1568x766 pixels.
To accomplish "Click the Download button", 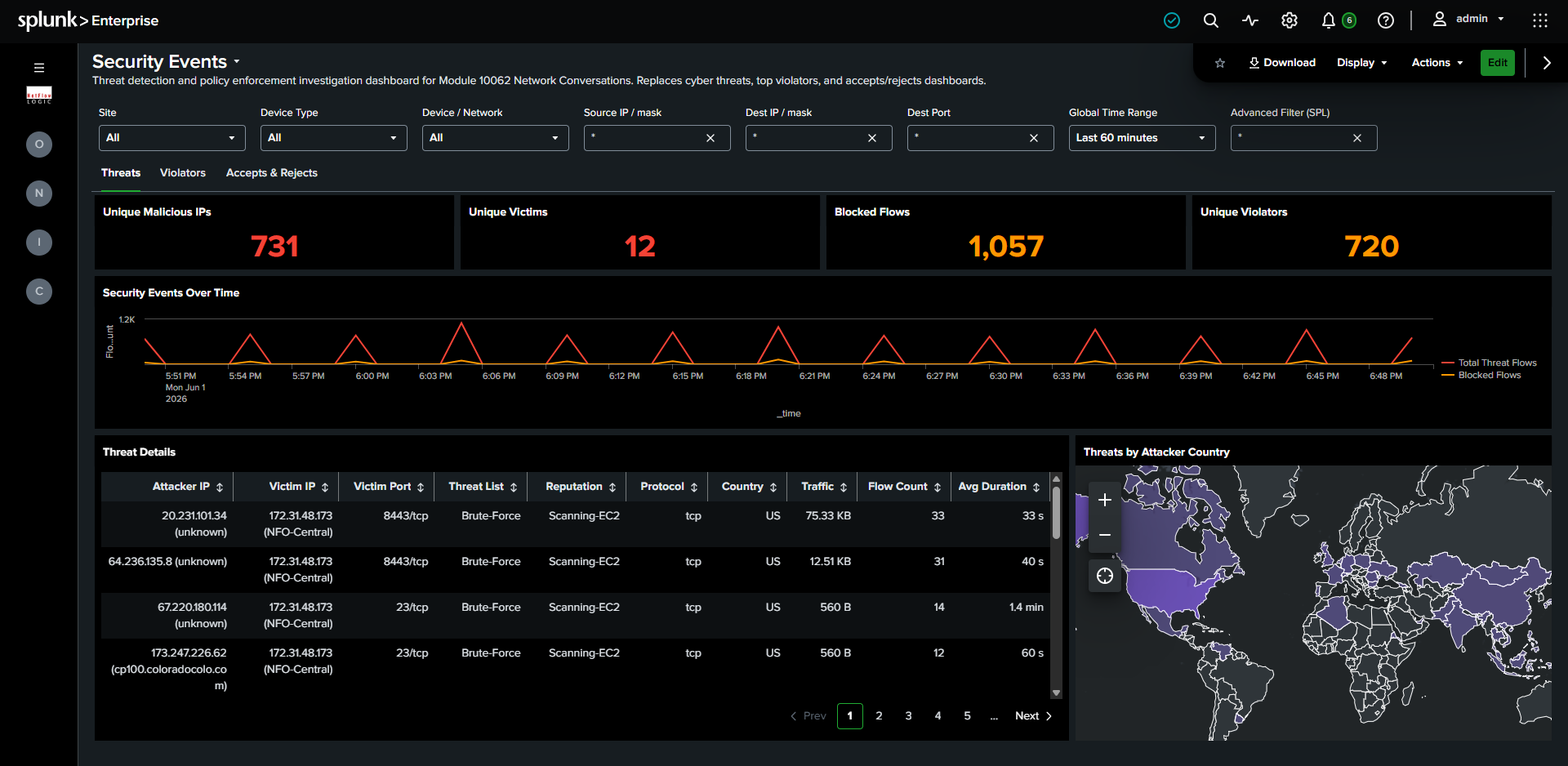I will (x=1282, y=63).
